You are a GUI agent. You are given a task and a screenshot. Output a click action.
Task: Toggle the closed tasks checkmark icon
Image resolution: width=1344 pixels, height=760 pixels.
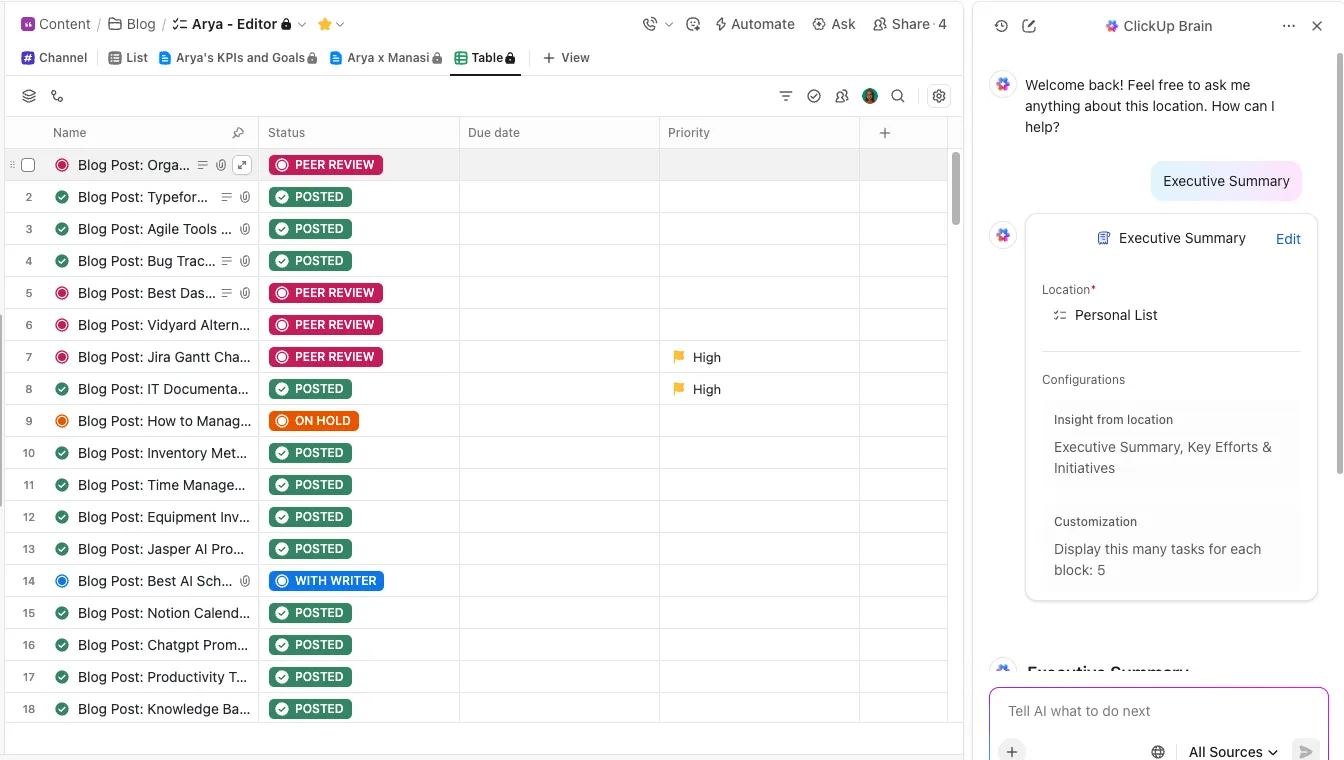(x=814, y=96)
